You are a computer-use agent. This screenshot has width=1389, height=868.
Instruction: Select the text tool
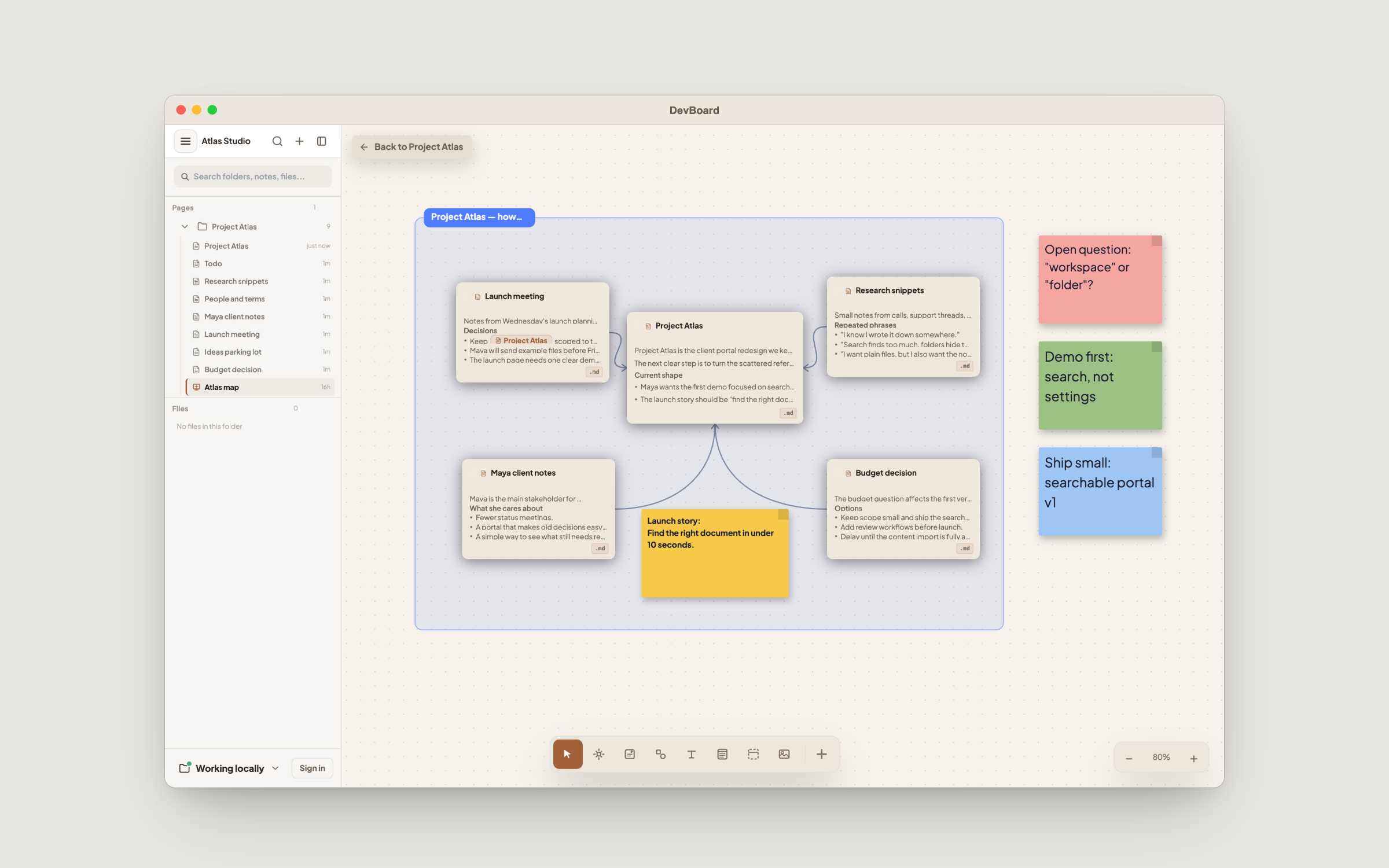[691, 754]
